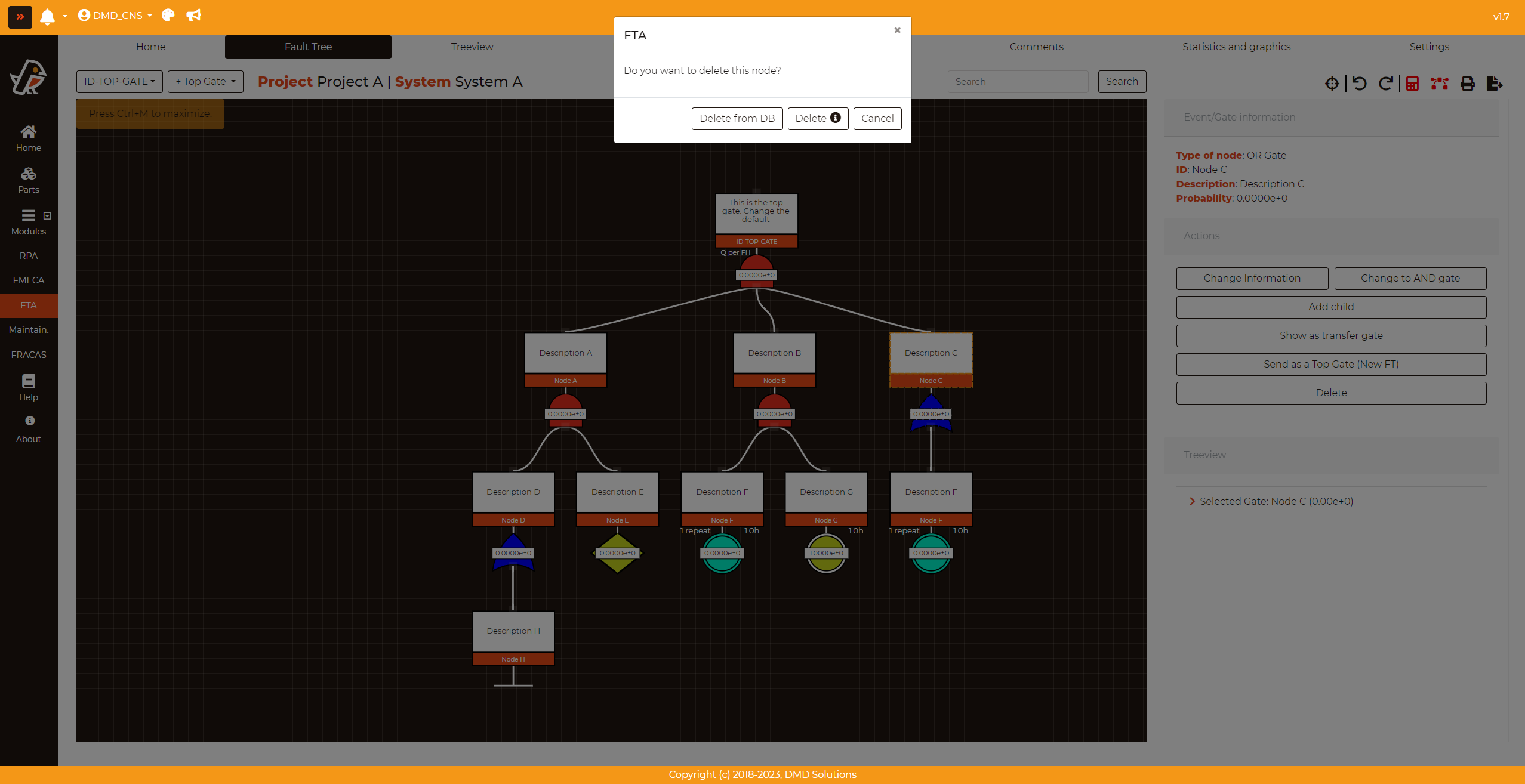Open the color palette theme icon
This screenshot has width=1525, height=784.
click(168, 16)
